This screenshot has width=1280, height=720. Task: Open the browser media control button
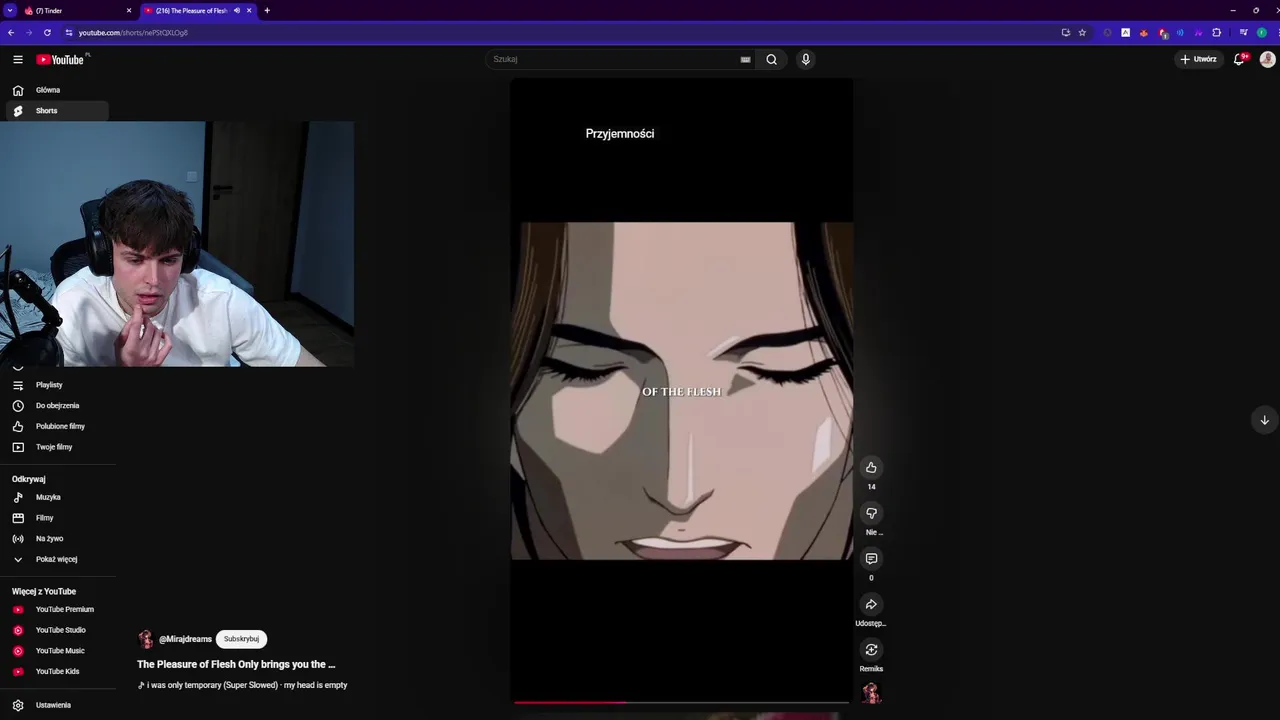coord(1244,33)
